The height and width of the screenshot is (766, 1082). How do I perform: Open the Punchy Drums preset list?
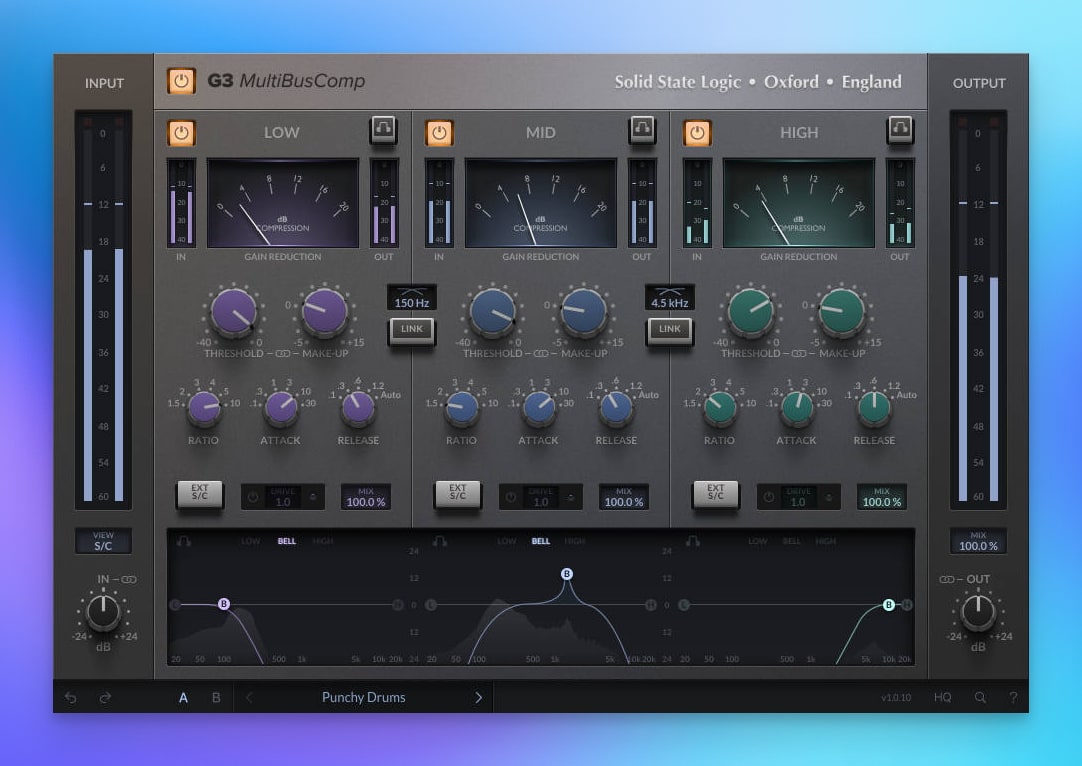pos(363,698)
